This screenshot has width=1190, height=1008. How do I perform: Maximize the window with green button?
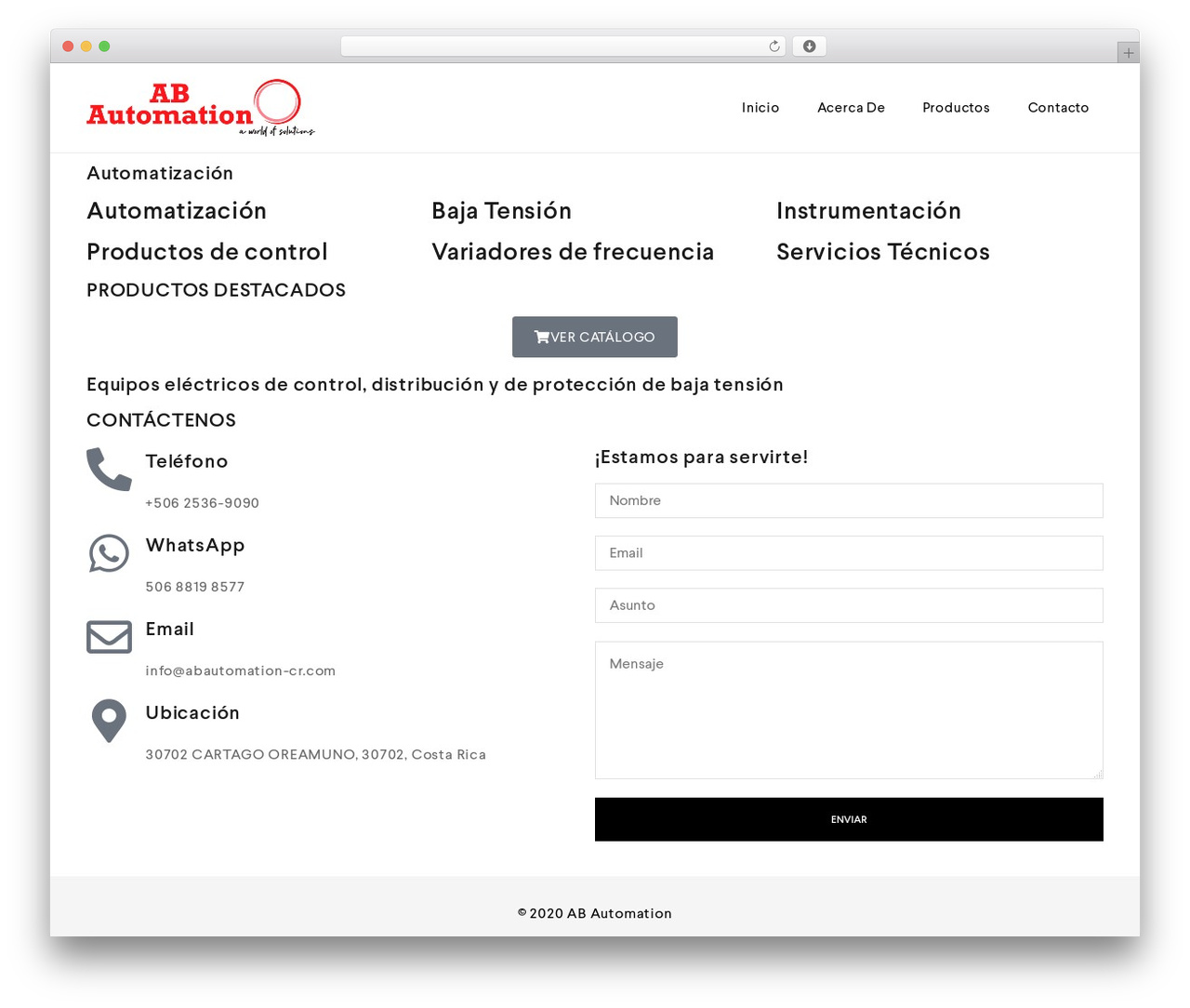click(x=104, y=46)
